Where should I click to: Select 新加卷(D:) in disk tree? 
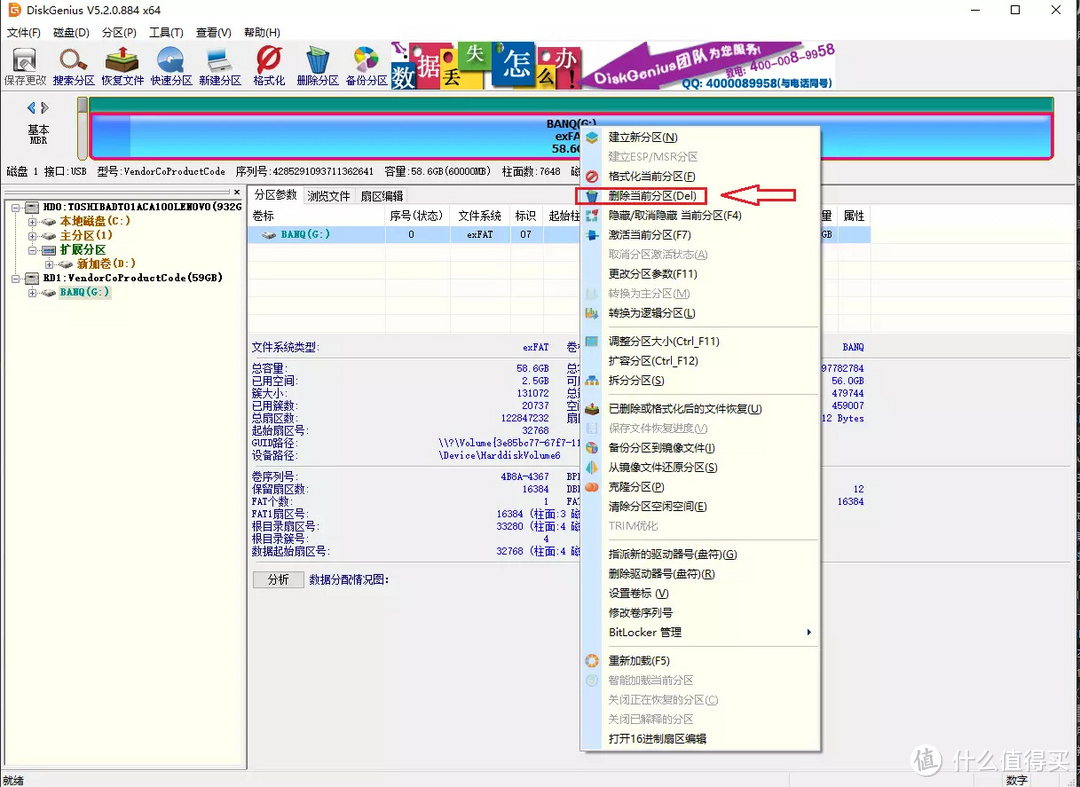[x=106, y=264]
